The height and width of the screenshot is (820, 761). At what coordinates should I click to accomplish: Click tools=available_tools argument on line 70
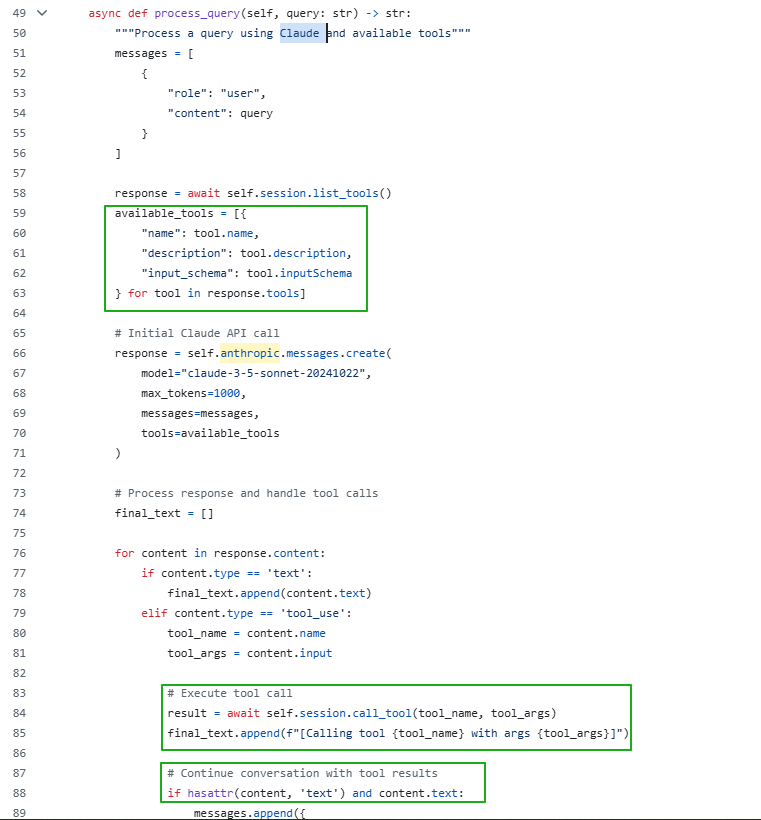(x=210, y=434)
